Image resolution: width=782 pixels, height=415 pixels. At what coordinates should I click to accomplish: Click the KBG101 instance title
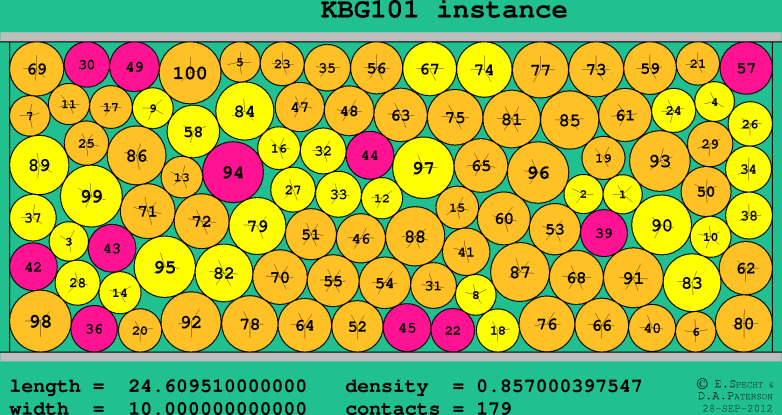pyautogui.click(x=443, y=9)
